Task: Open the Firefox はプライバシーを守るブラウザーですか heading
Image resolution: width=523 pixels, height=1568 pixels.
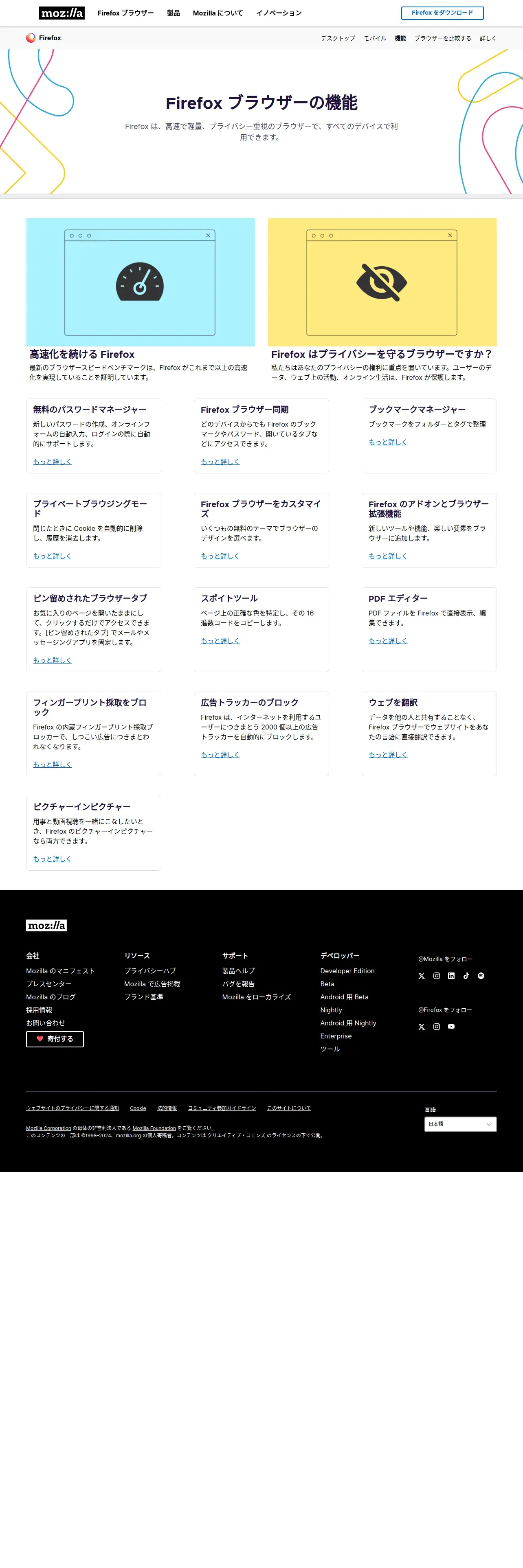Action: coord(382,354)
